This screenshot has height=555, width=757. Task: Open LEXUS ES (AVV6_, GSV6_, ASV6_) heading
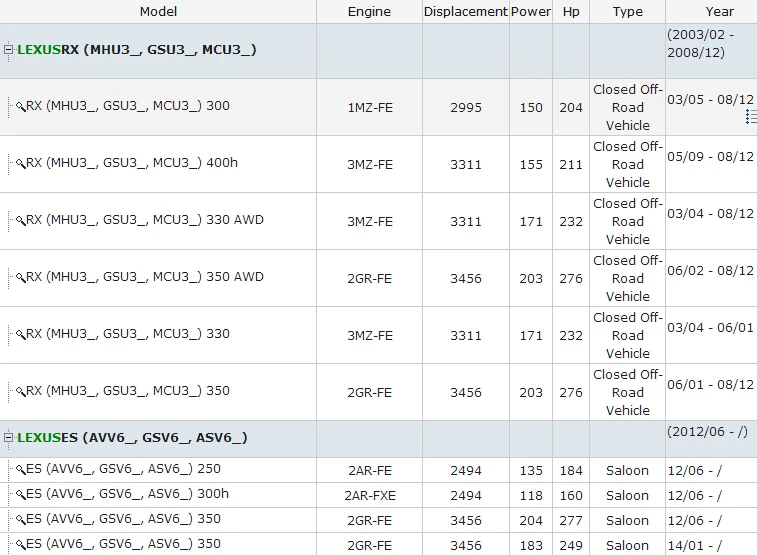132,438
